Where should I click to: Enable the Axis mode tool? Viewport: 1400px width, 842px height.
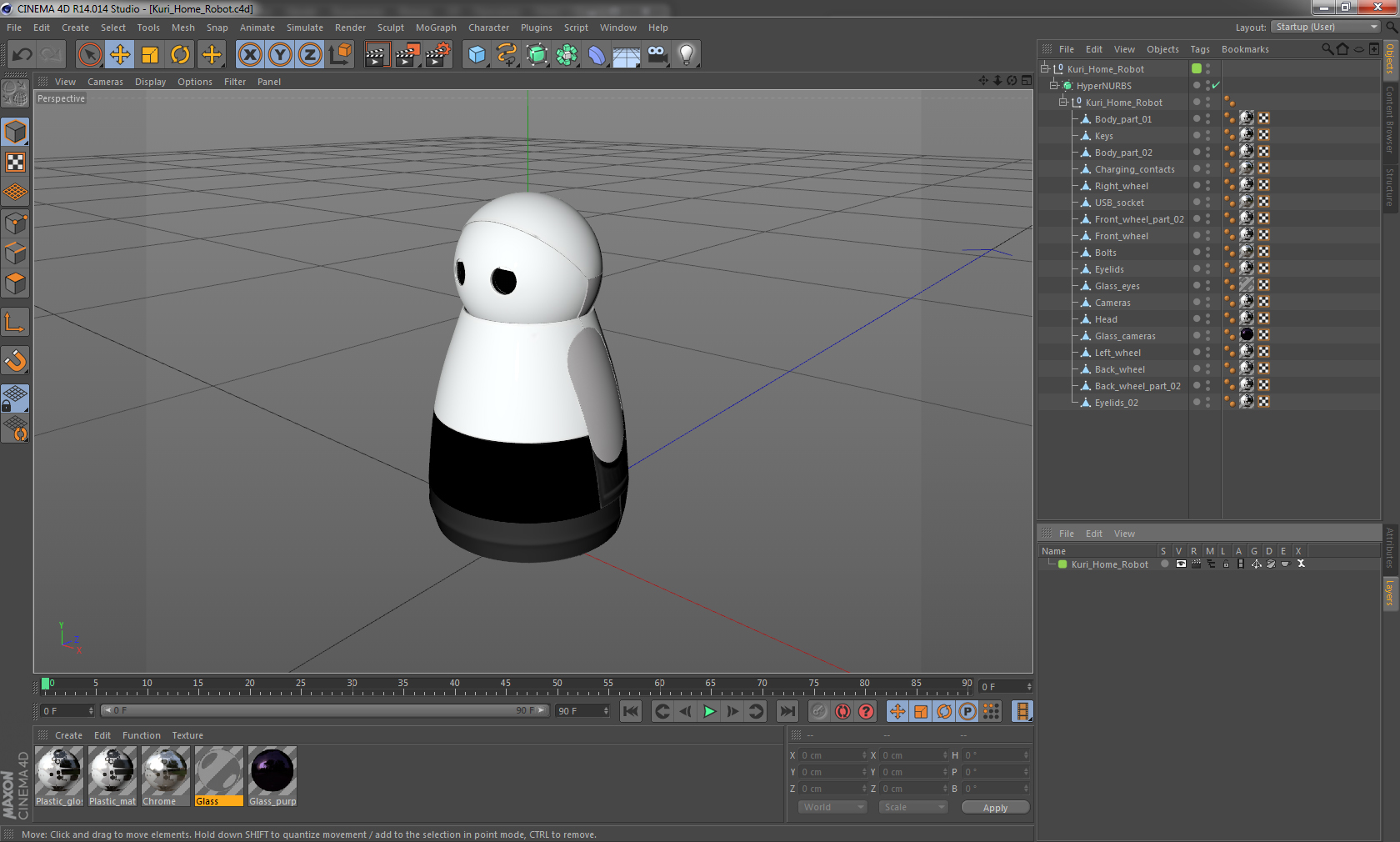coord(16,322)
